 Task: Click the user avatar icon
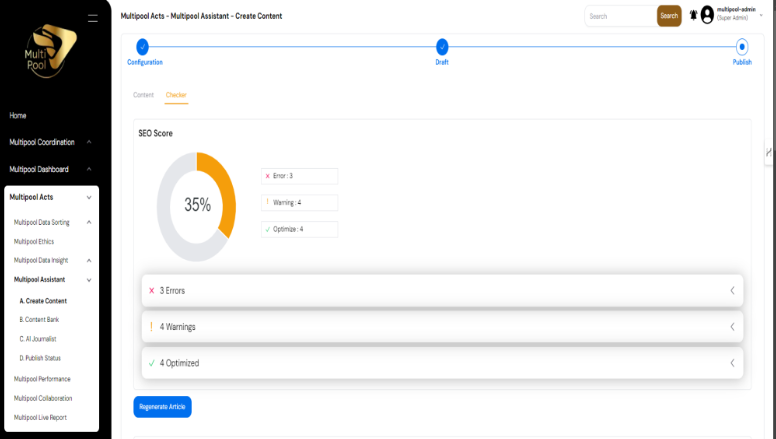pyautogui.click(x=707, y=15)
